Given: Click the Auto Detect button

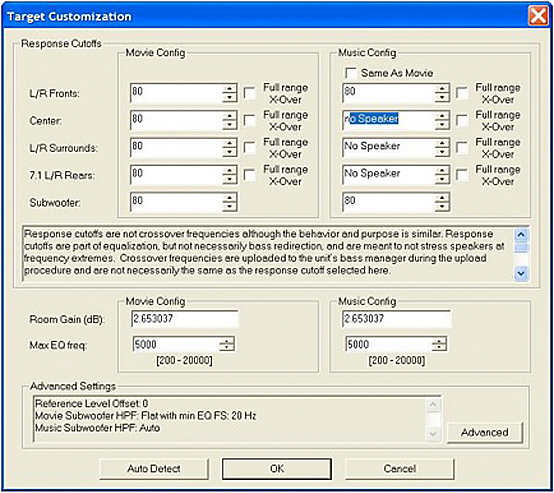Looking at the screenshot, I should pyautogui.click(x=154, y=469).
